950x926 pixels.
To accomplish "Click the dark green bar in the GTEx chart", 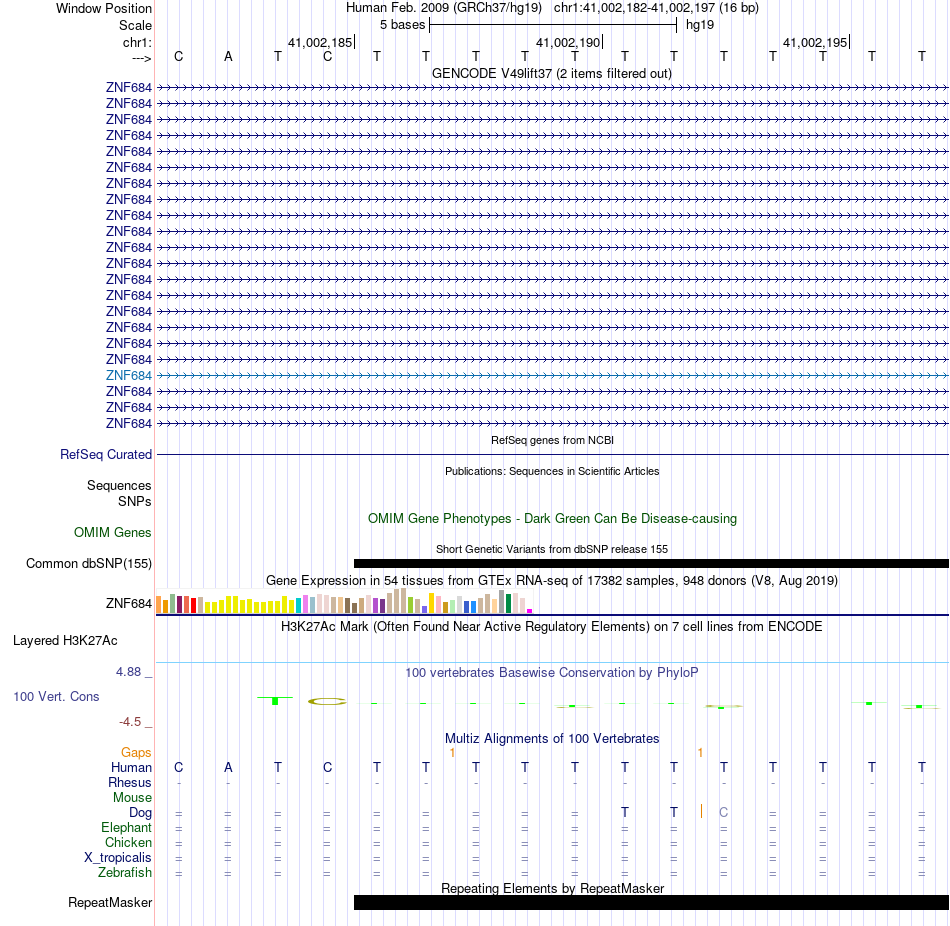I will point(508,604).
